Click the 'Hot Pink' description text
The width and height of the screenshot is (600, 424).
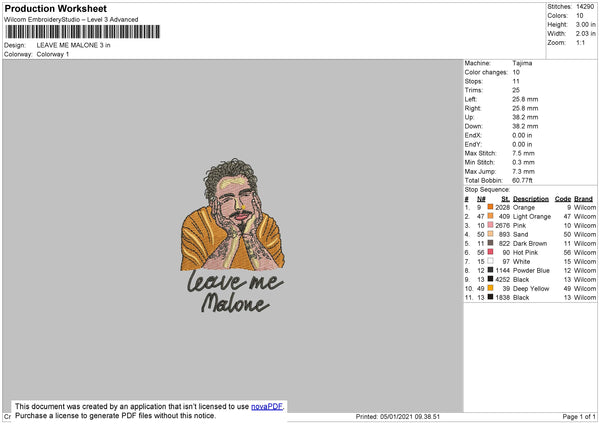[525, 253]
